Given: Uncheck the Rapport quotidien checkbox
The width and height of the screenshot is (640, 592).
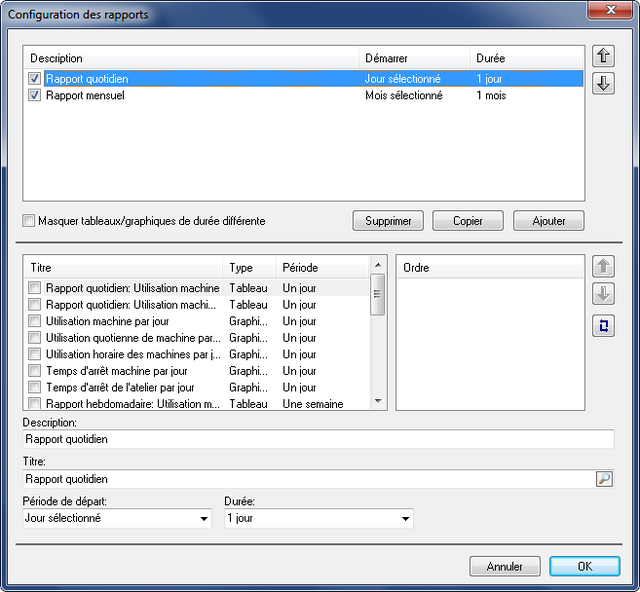Looking at the screenshot, I should click(x=34, y=78).
